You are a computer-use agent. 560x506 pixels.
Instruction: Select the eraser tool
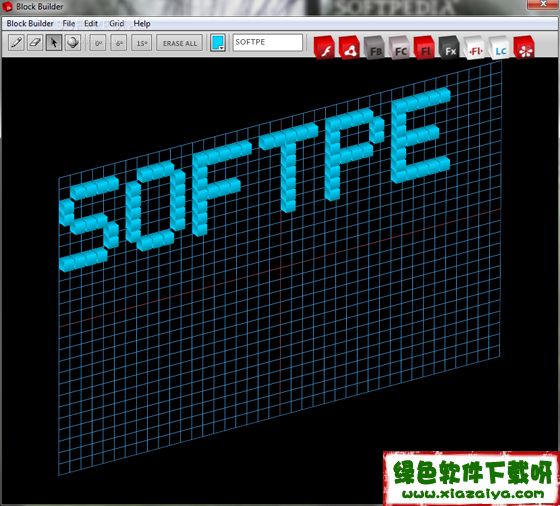35,43
